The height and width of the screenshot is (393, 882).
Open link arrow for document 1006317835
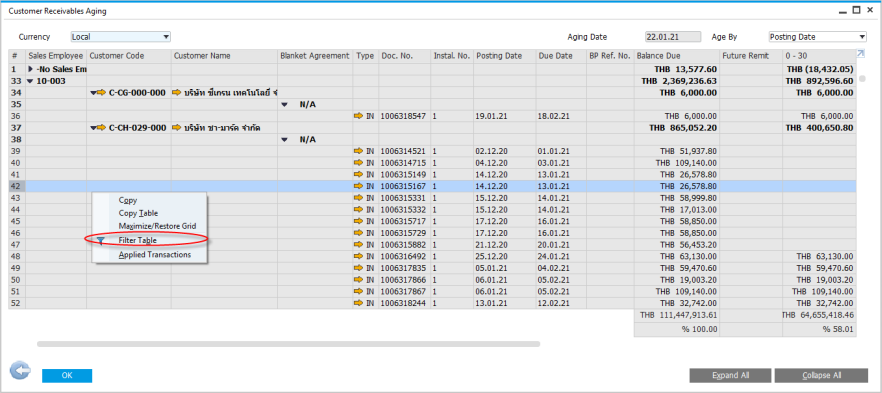point(358,268)
